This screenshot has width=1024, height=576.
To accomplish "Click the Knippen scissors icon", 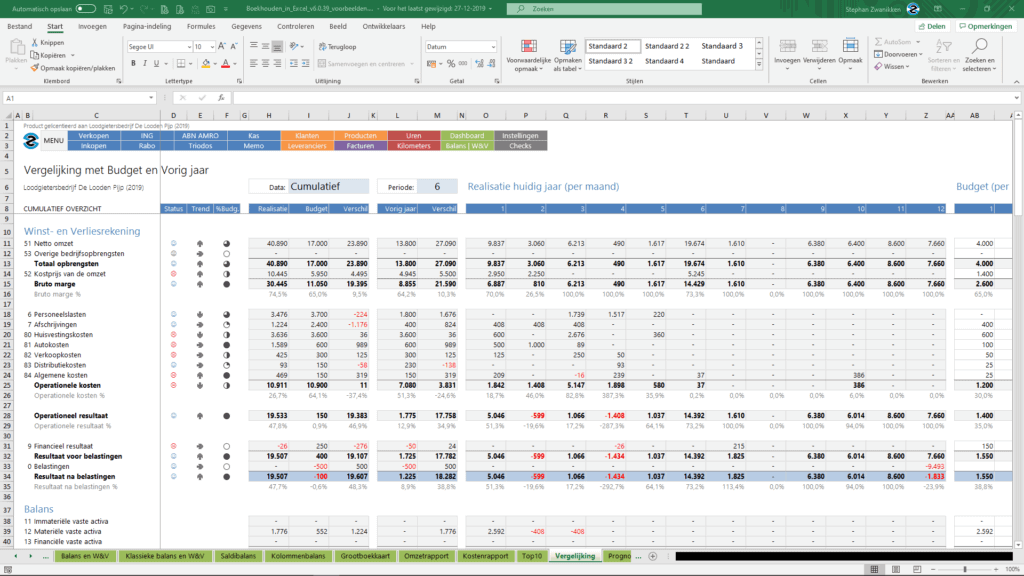I will click(35, 44).
